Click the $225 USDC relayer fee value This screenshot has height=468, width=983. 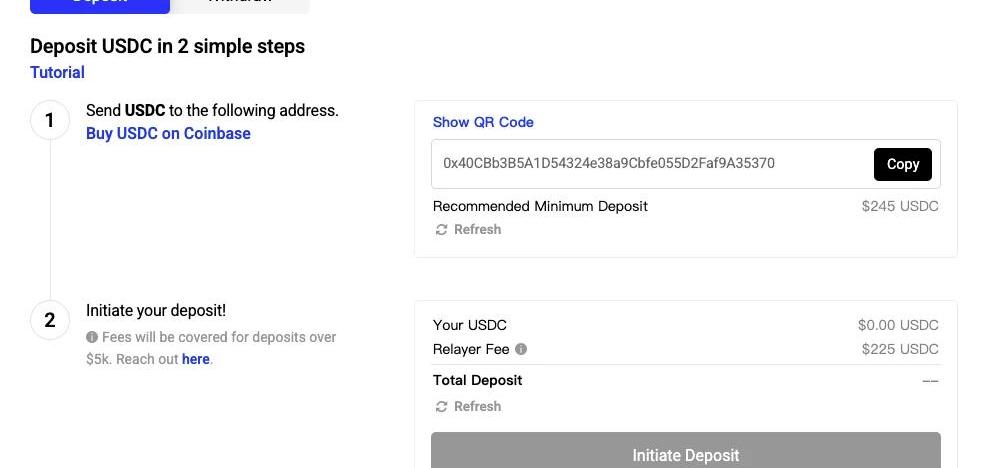point(900,349)
